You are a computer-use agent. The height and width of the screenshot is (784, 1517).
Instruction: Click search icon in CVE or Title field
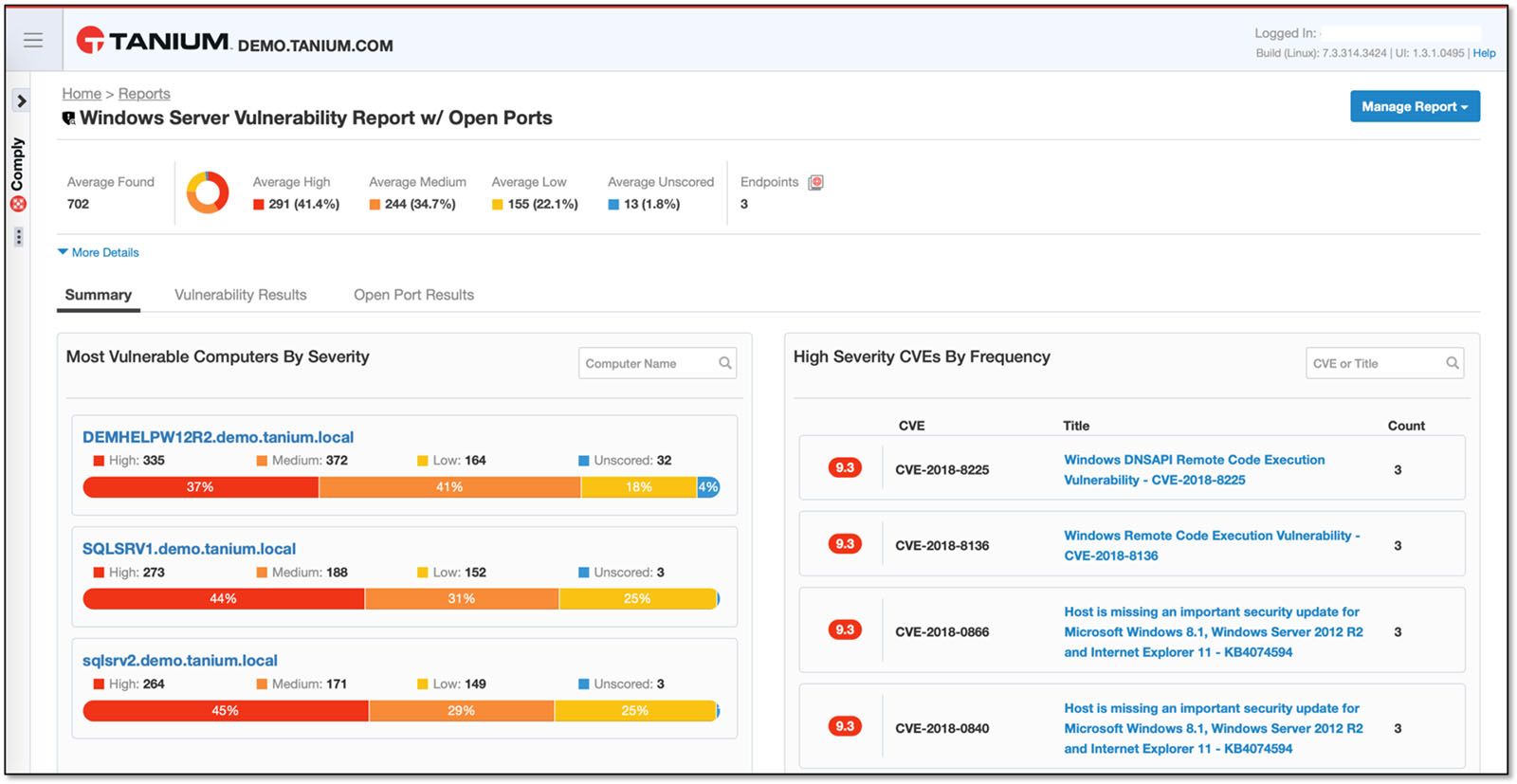tap(1452, 363)
